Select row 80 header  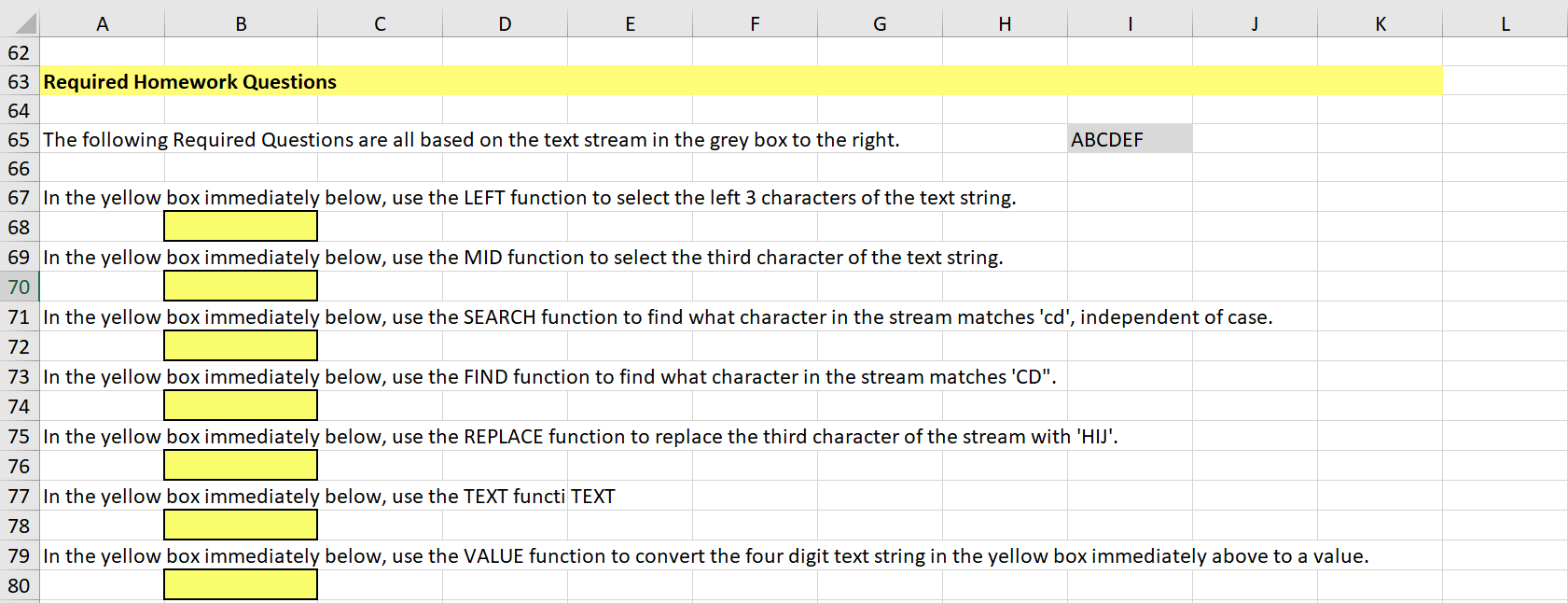pos(20,585)
